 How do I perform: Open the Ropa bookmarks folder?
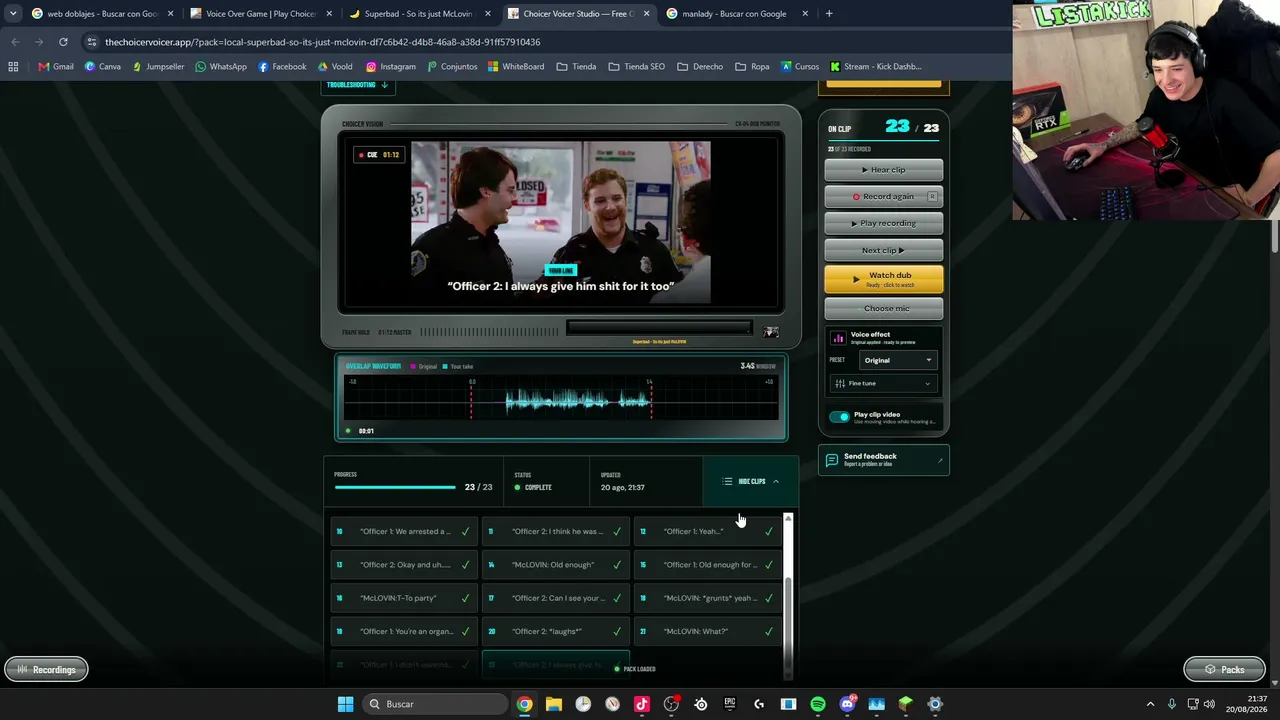(752, 67)
